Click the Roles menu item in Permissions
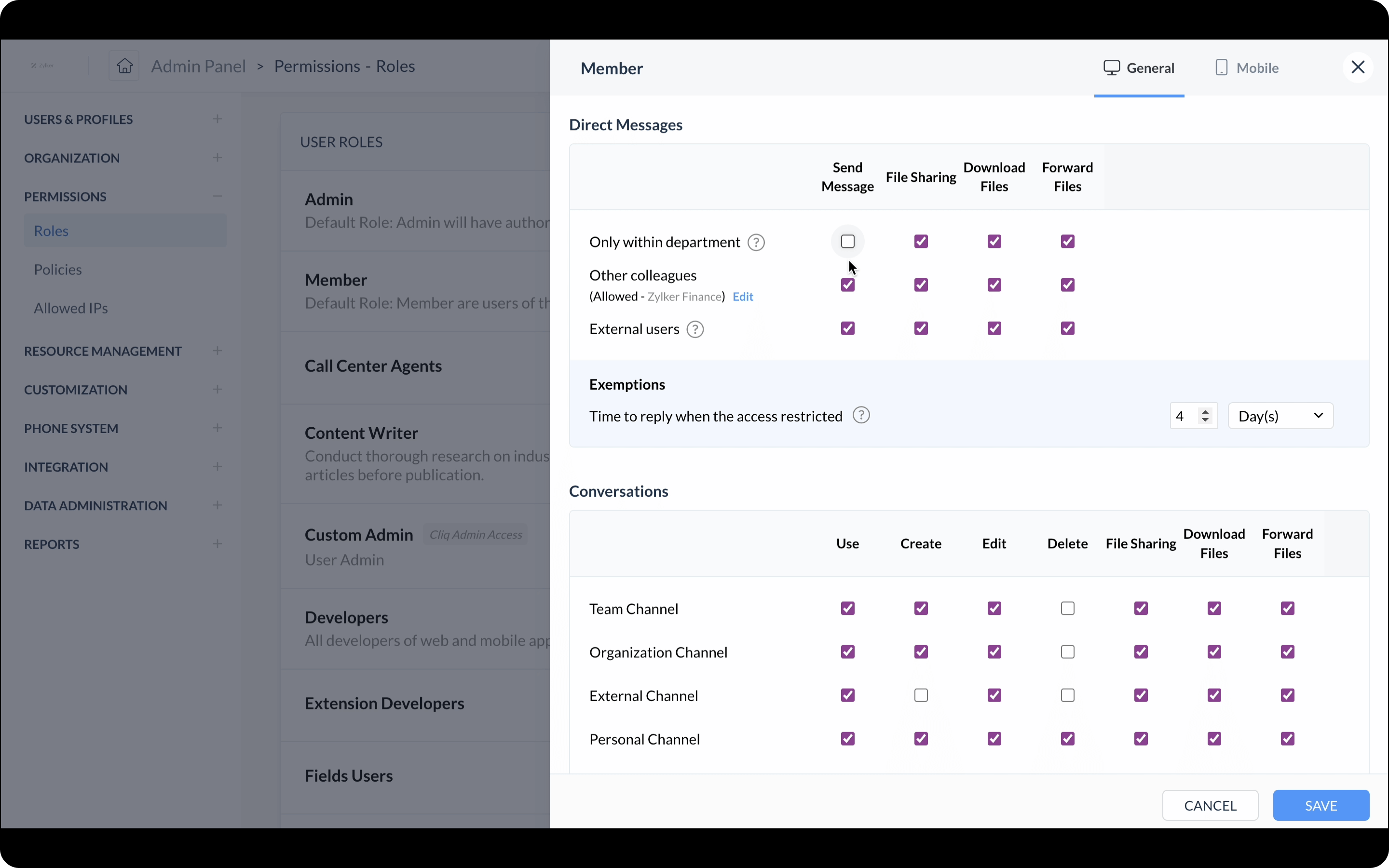The image size is (1389, 868). click(51, 230)
